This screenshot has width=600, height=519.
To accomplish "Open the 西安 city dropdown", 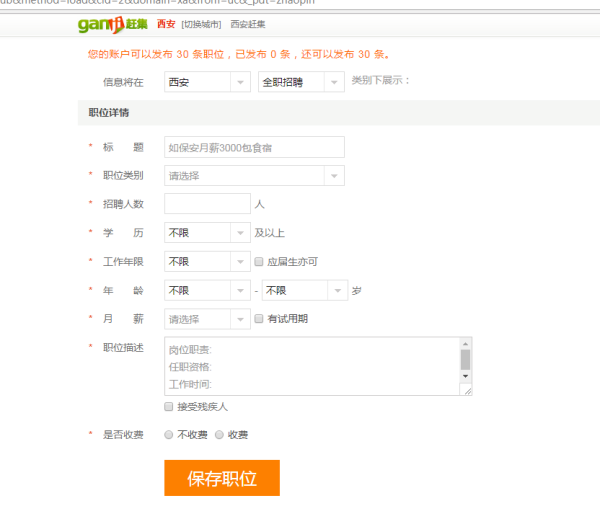I will point(207,82).
